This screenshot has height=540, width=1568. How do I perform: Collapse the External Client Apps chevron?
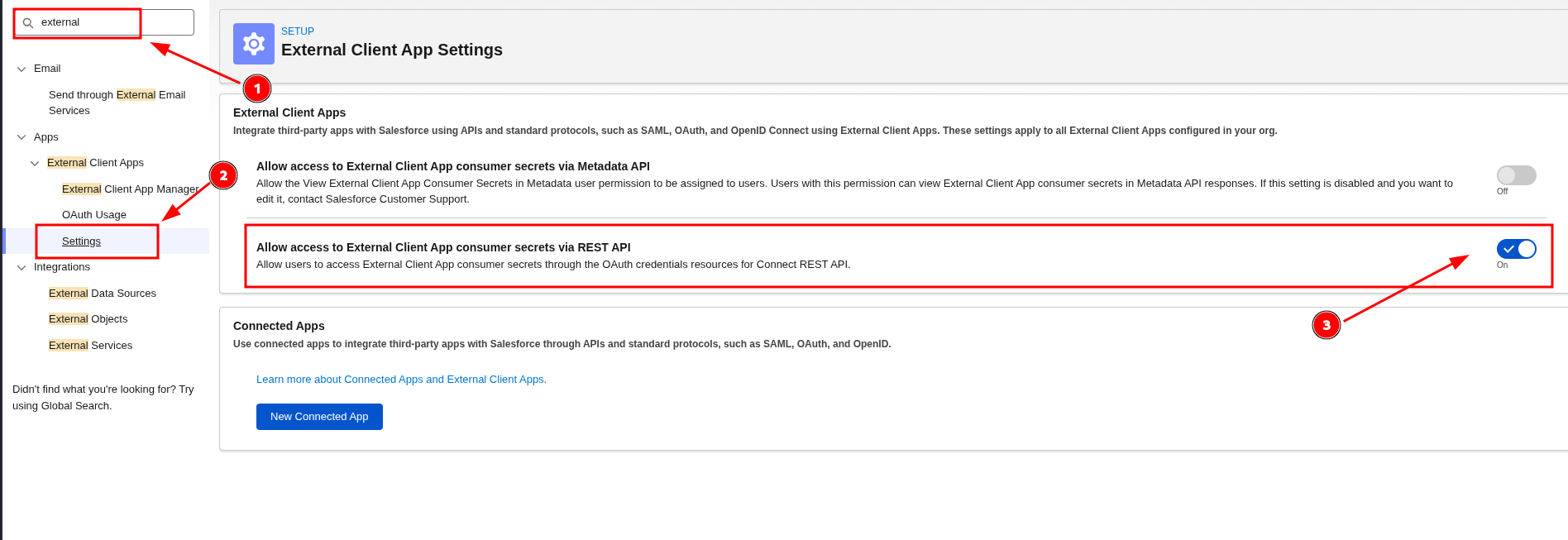pyautogui.click(x=35, y=164)
